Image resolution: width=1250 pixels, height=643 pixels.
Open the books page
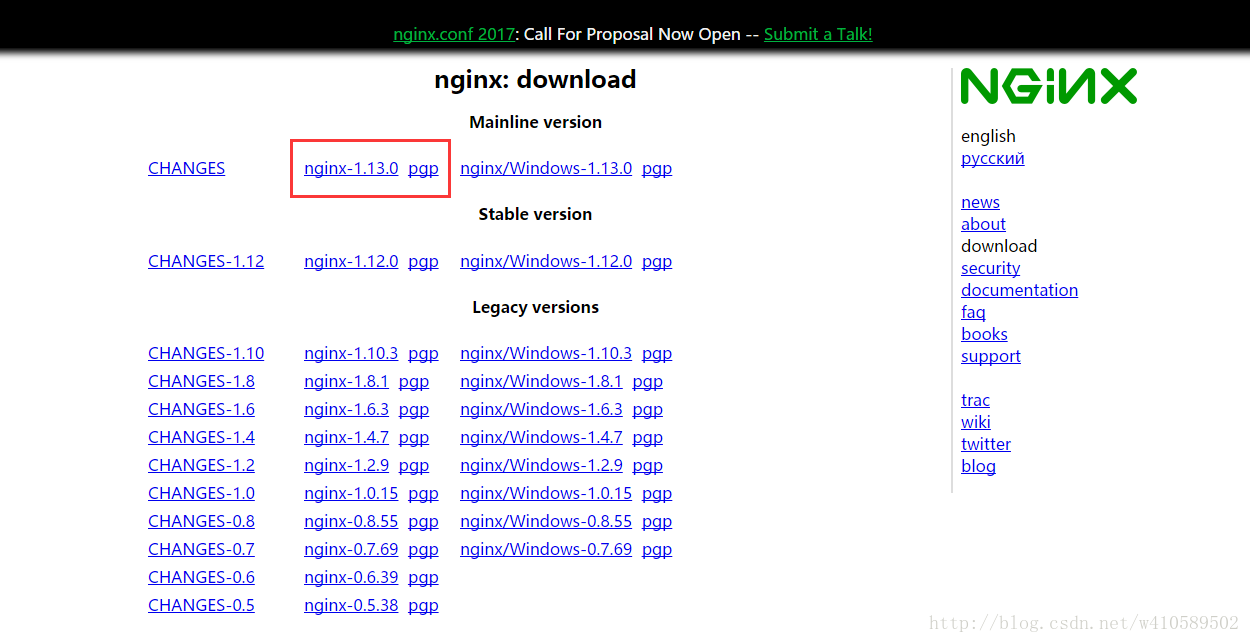click(984, 334)
